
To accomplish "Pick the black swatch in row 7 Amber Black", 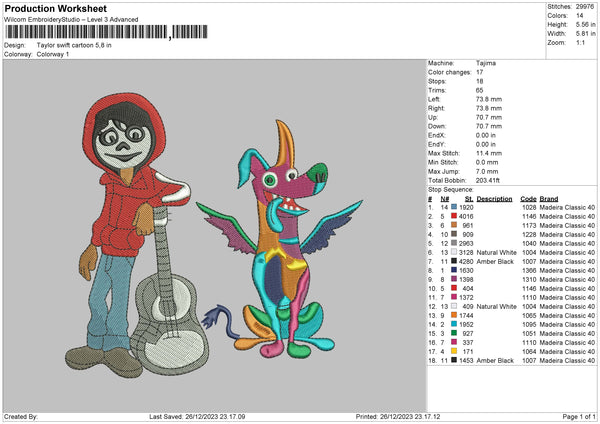I will (x=454, y=261).
